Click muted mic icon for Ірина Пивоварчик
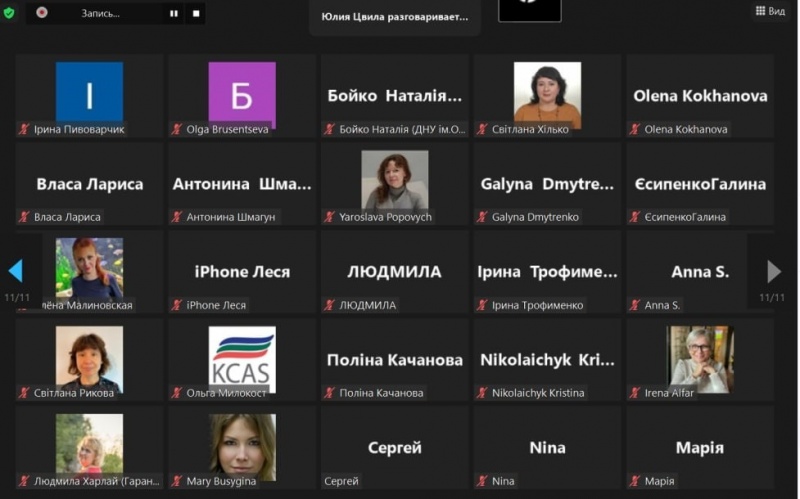 click(x=23, y=129)
